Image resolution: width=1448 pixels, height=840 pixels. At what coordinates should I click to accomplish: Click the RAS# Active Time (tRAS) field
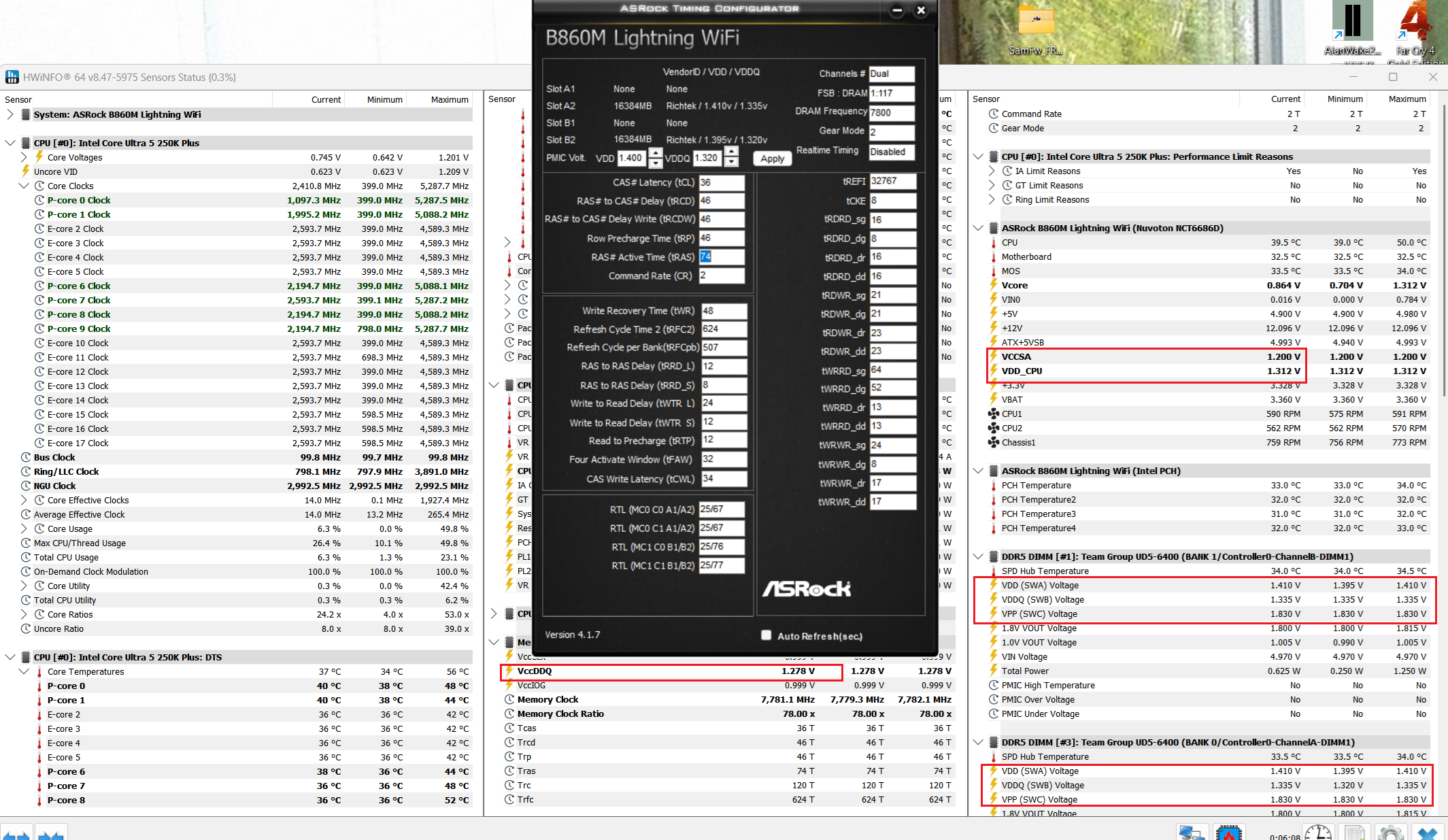722,256
